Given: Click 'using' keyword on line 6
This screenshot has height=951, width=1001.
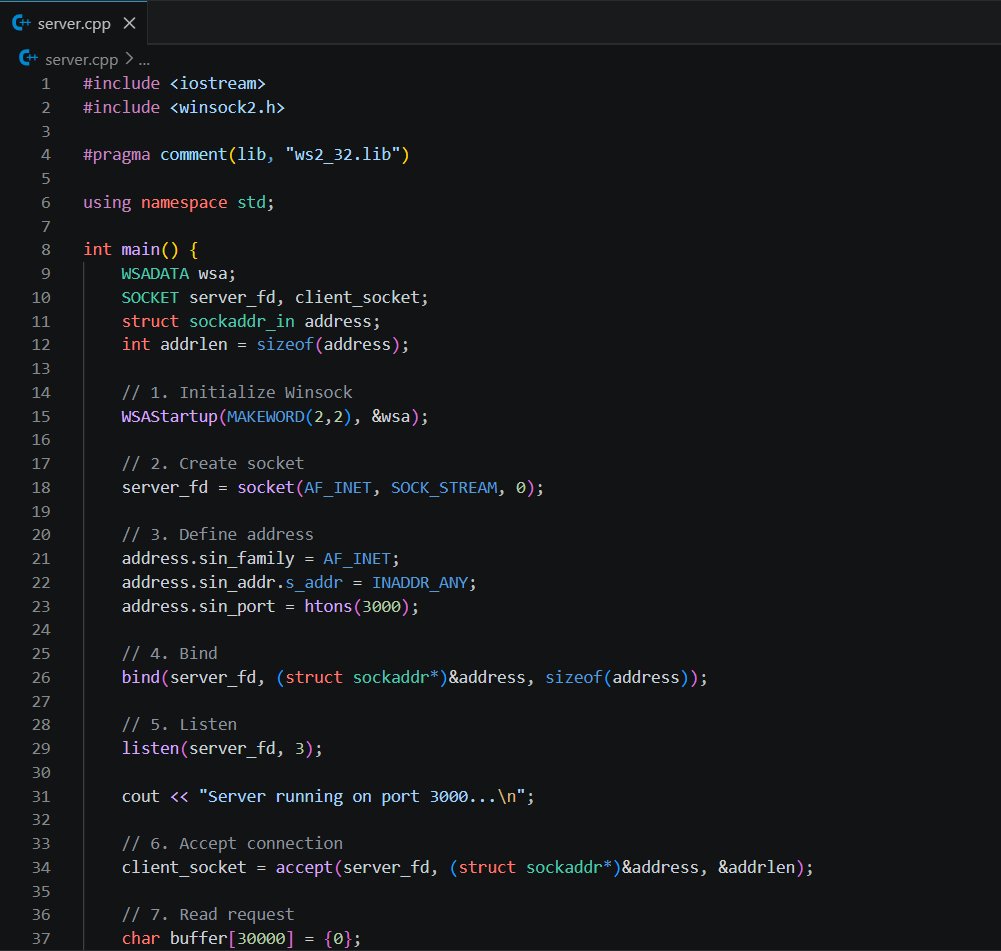Looking at the screenshot, I should 107,202.
